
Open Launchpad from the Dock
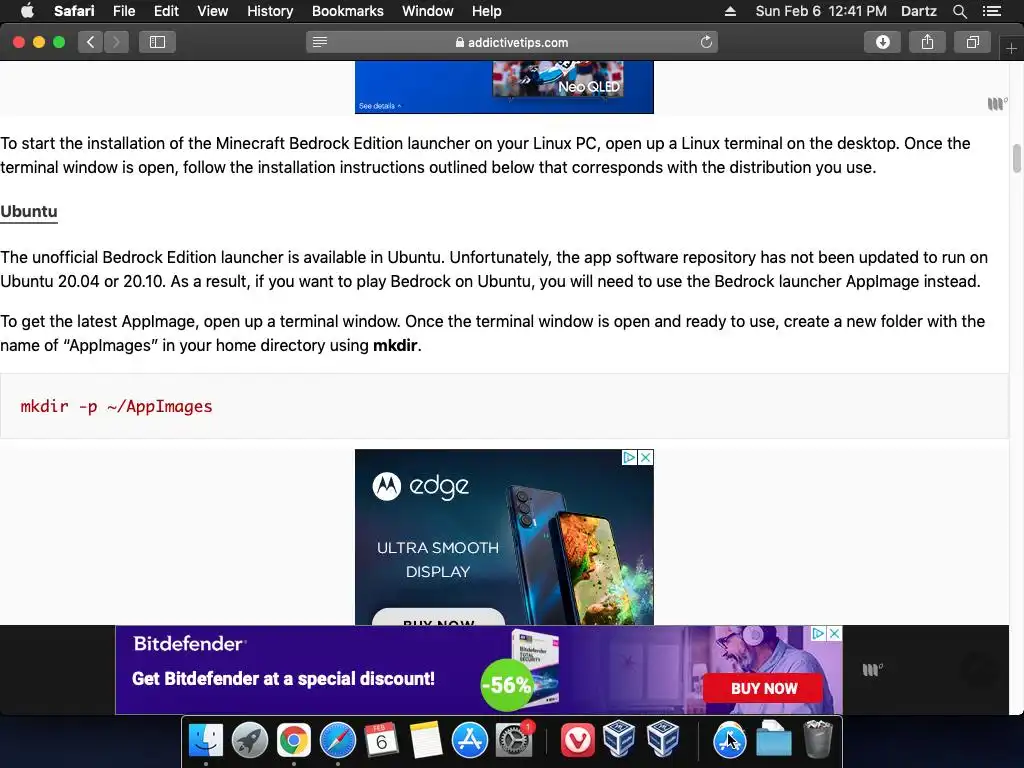coord(249,741)
